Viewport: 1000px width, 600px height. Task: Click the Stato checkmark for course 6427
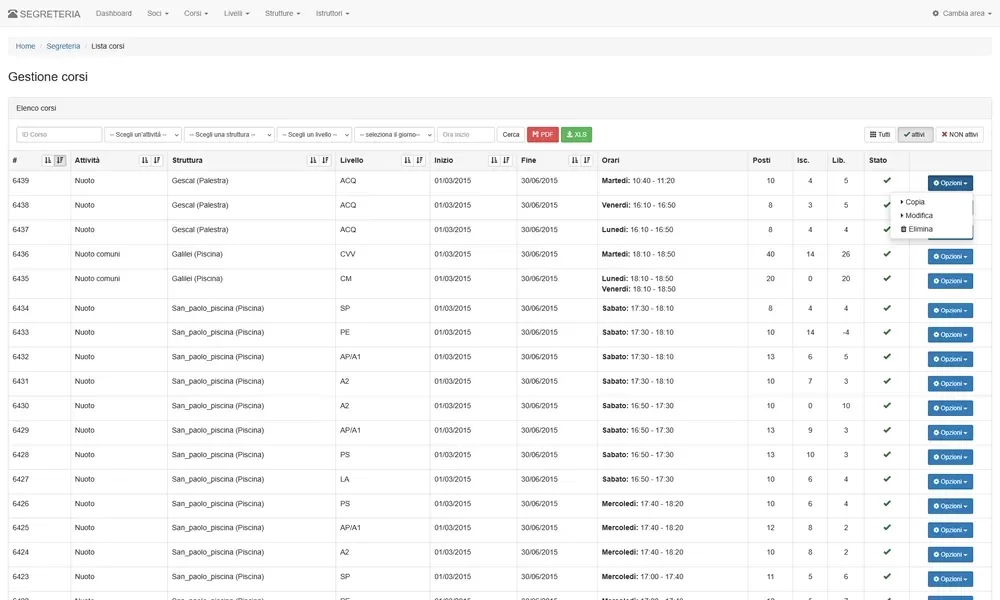(x=886, y=479)
